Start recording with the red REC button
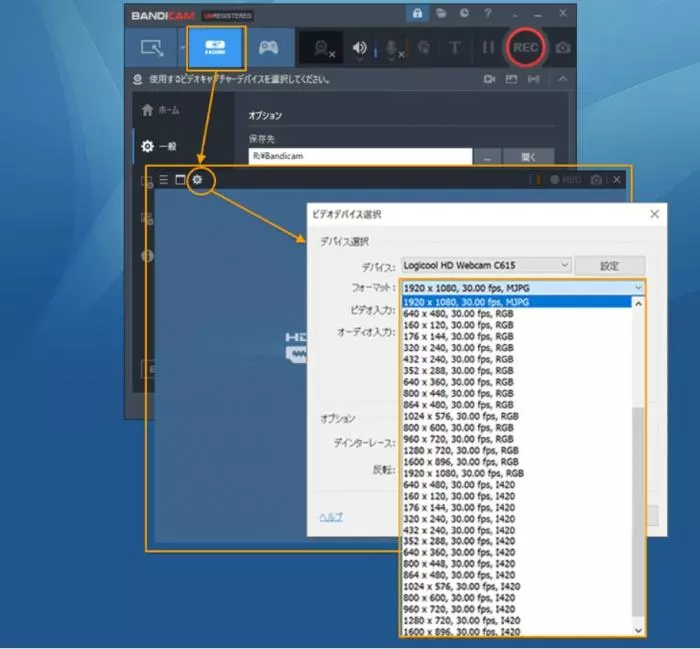This screenshot has height=649, width=700. (525, 47)
